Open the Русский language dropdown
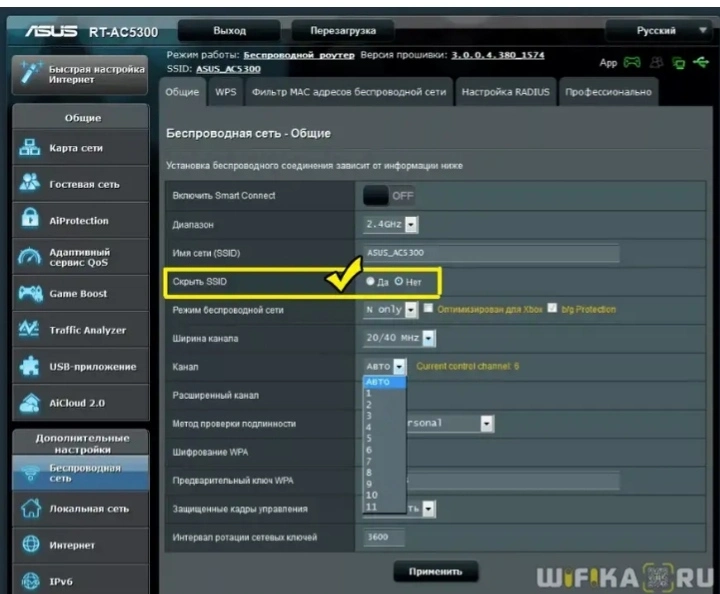The image size is (720, 594). [x=658, y=31]
